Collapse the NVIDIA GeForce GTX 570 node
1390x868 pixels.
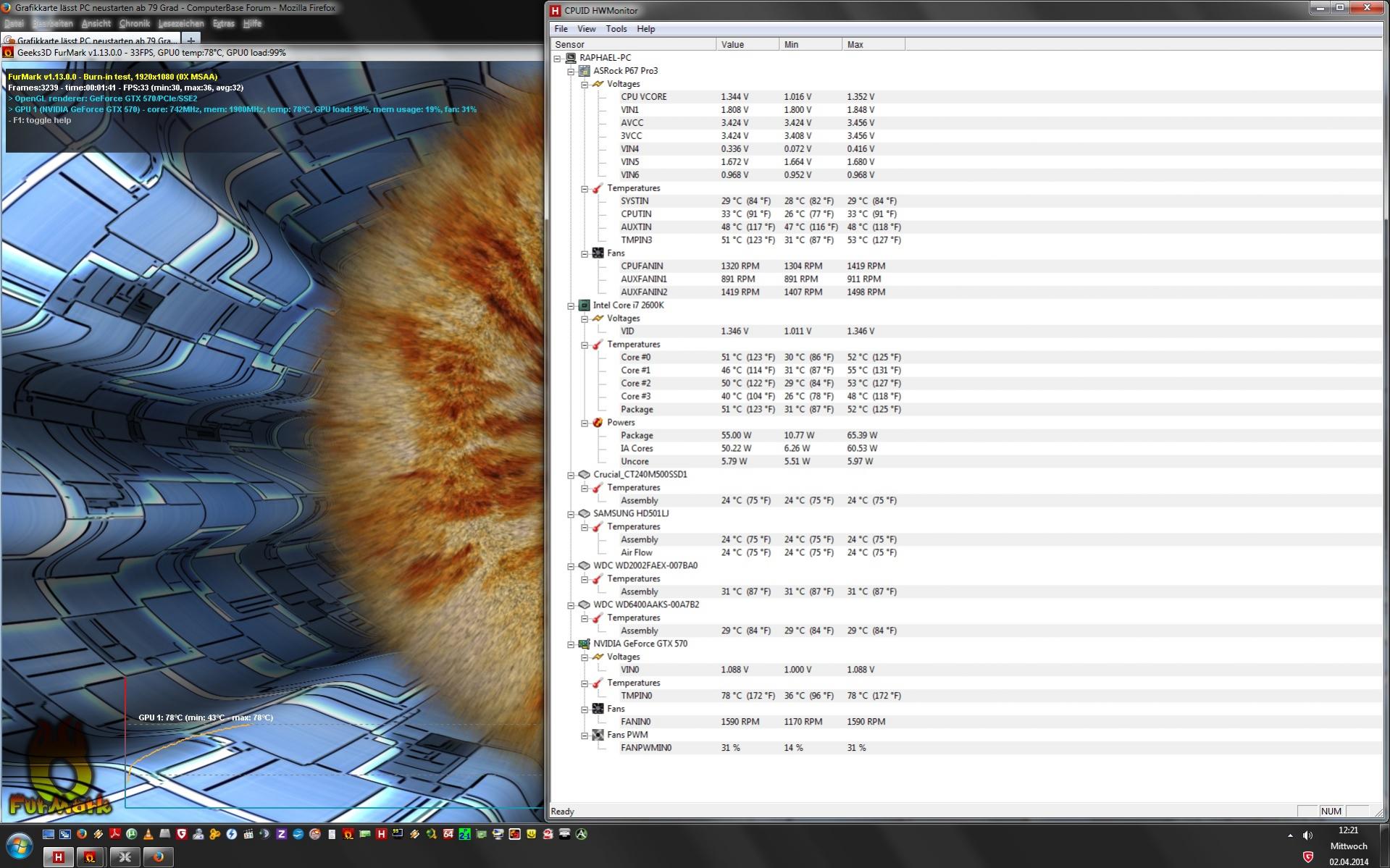click(572, 644)
